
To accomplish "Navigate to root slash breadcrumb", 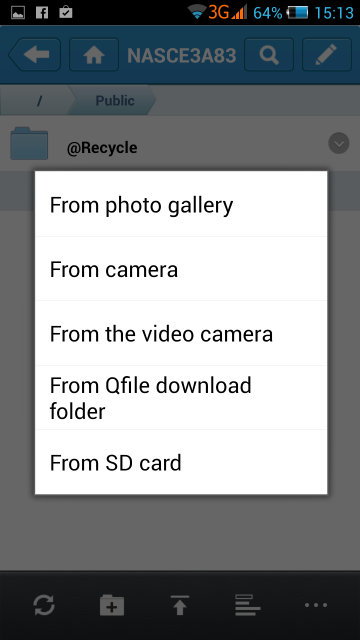I will pyautogui.click(x=39, y=101).
